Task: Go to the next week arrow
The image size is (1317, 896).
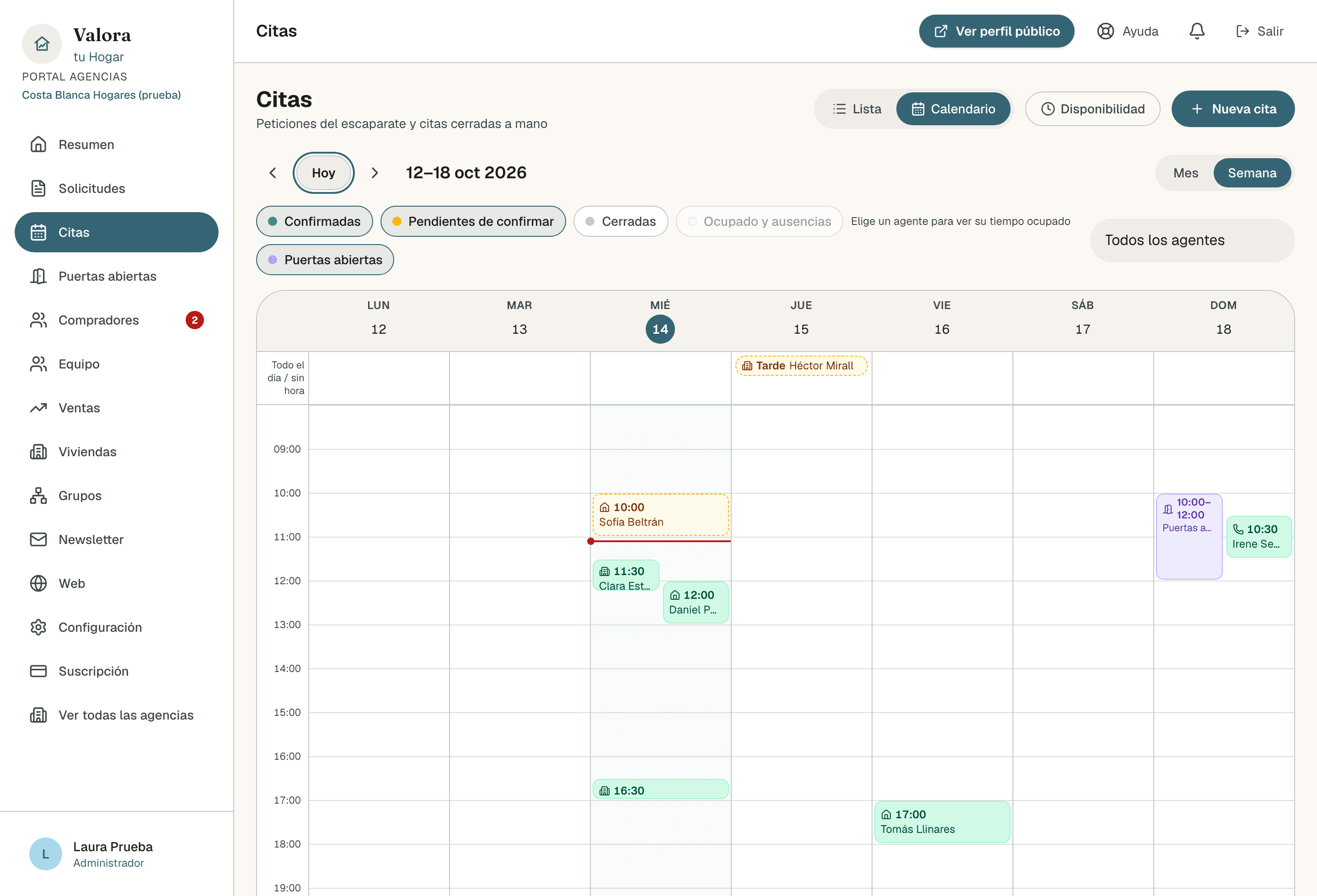Action: click(375, 173)
